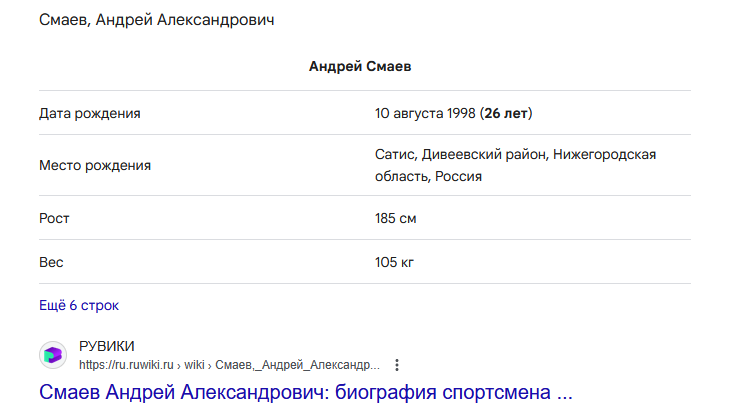Click the РУВИКИ site favicon

tap(53, 355)
